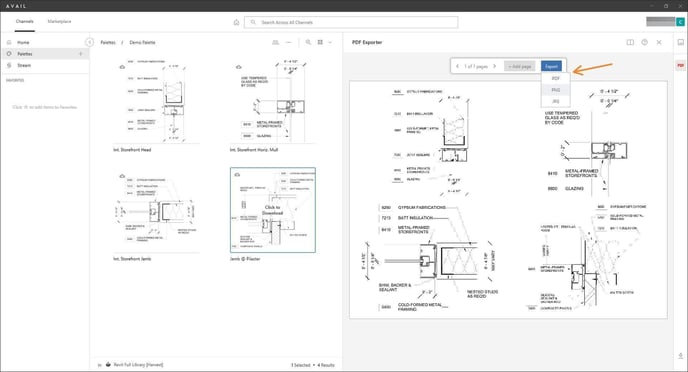Select Palettes in the sidebar

click(25, 54)
